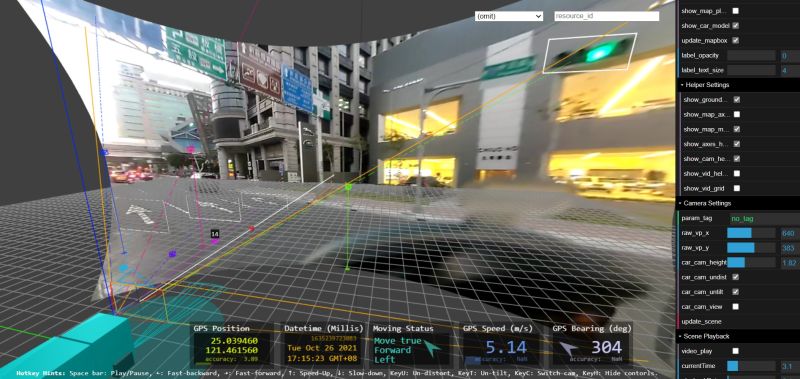Click the green sphere handle on the vertical line
The height and width of the screenshot is (379, 800).
pos(348,187)
